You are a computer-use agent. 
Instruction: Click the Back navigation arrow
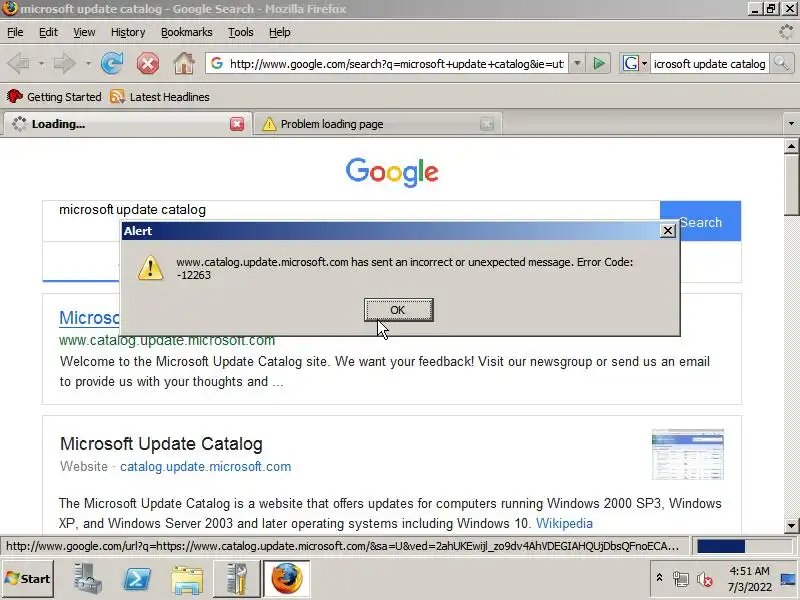tap(19, 64)
